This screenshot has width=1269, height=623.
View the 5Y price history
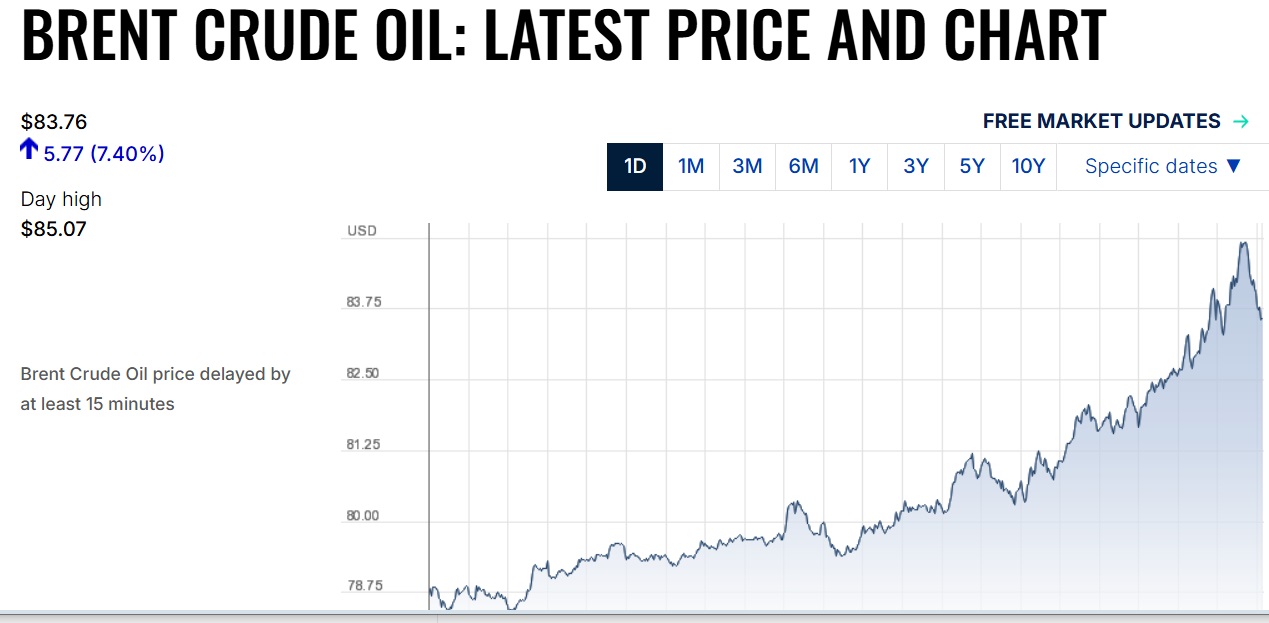click(x=972, y=166)
